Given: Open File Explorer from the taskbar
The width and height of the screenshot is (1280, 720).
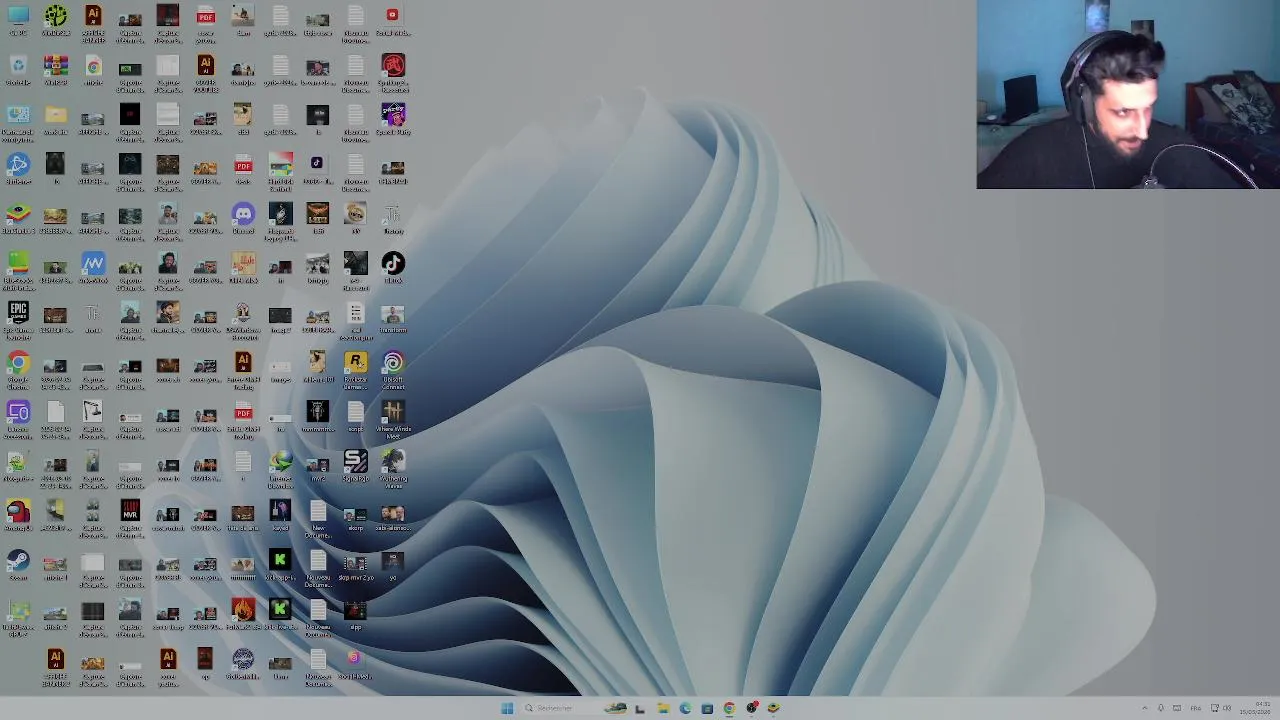Looking at the screenshot, I should pos(662,708).
